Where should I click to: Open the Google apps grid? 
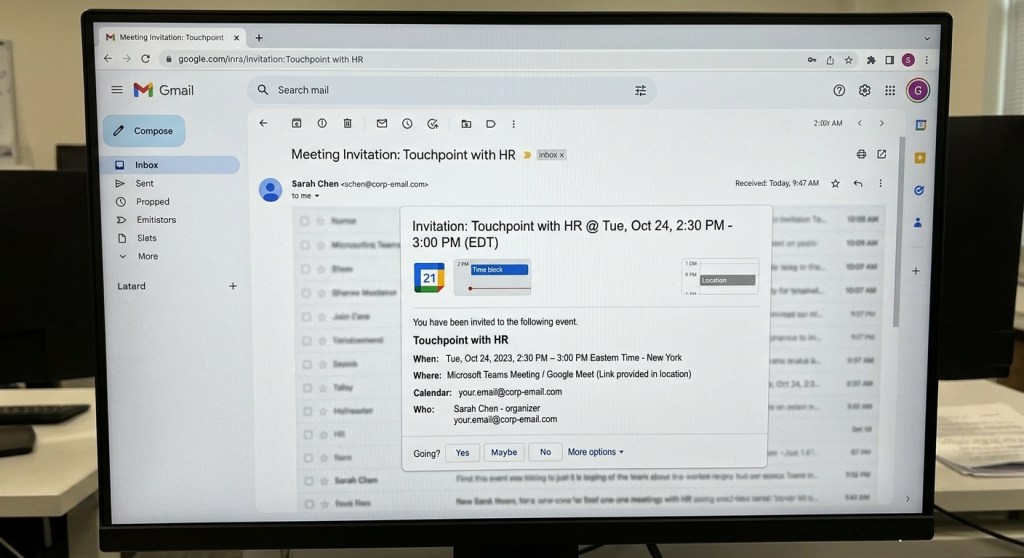click(890, 91)
